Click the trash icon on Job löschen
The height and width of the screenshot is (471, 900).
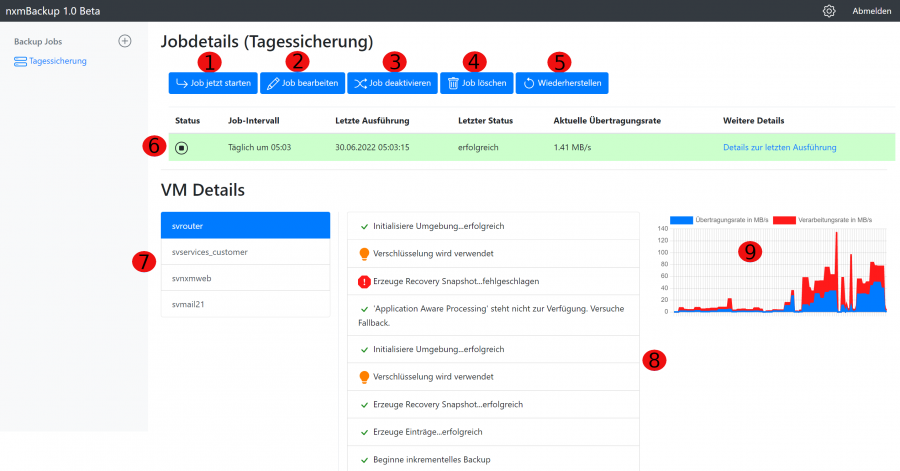click(x=453, y=83)
